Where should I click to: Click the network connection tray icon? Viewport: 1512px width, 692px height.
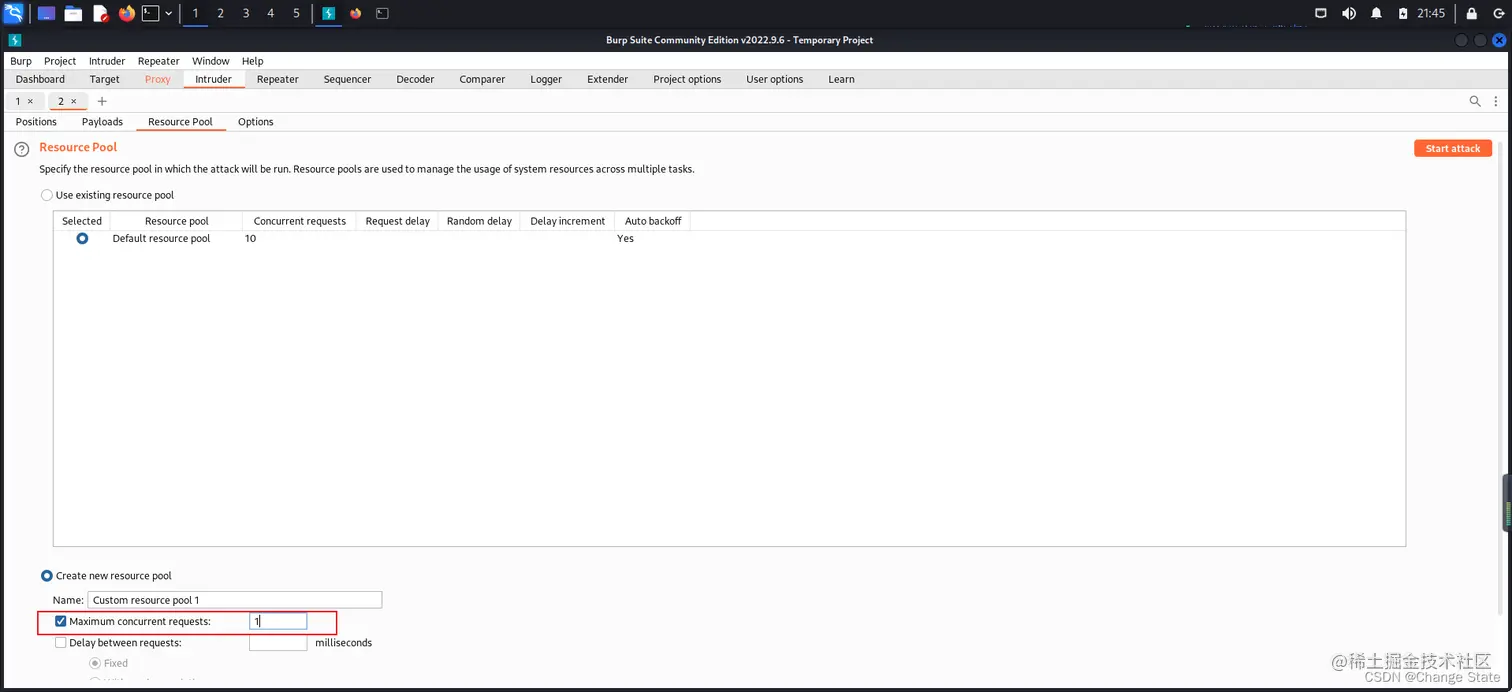[x=1320, y=13]
